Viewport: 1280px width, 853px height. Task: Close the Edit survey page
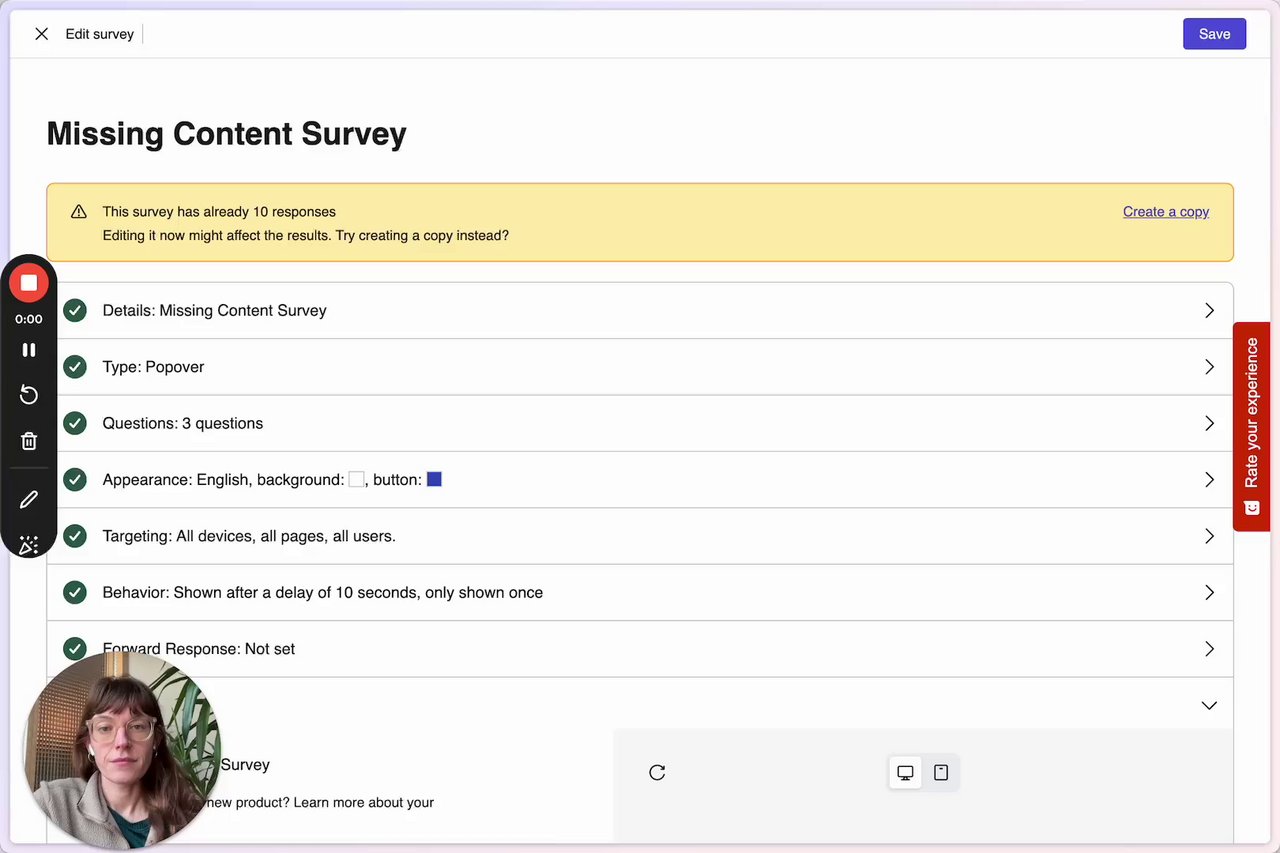[x=41, y=34]
